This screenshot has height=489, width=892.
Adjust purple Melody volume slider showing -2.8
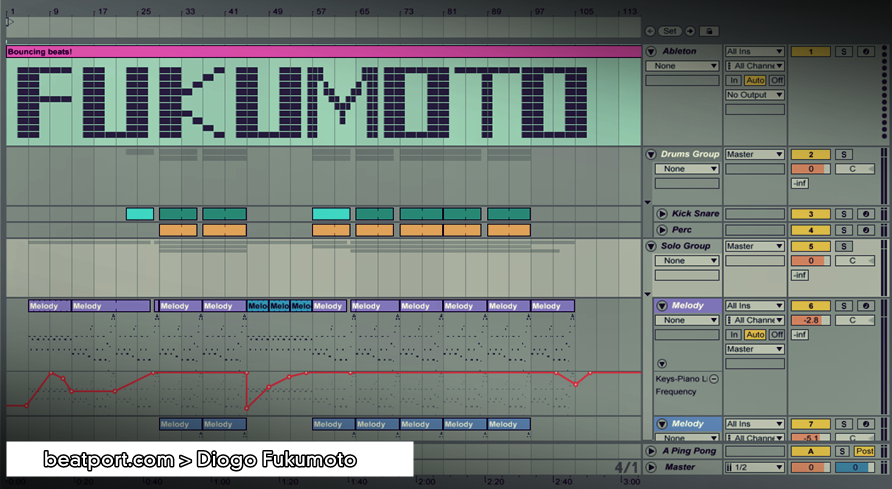point(811,321)
